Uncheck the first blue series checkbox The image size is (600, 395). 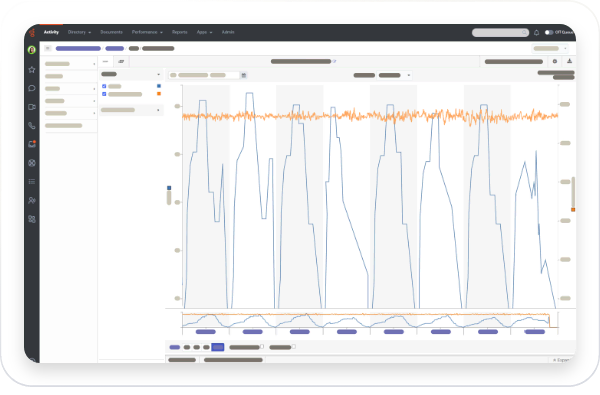[x=104, y=86]
